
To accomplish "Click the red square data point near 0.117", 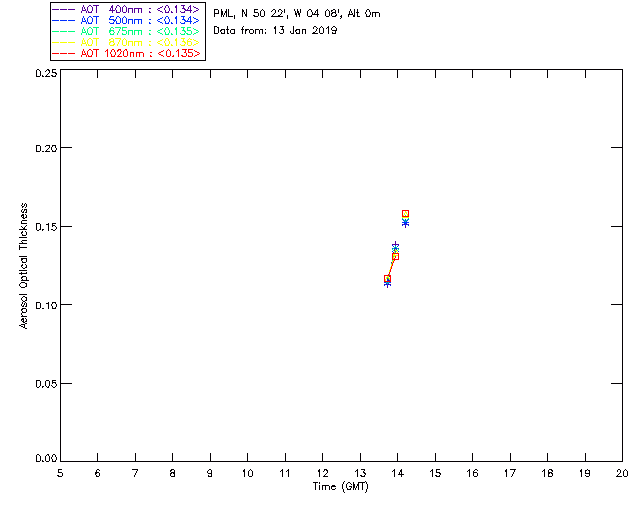I will click(387, 278).
